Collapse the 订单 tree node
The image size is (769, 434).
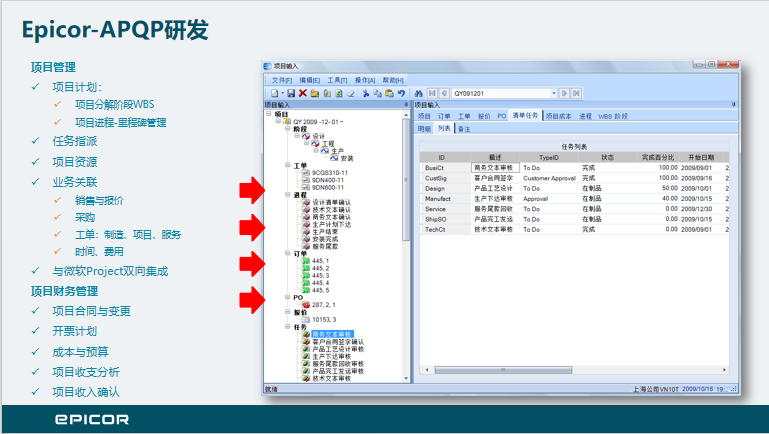[x=288, y=253]
